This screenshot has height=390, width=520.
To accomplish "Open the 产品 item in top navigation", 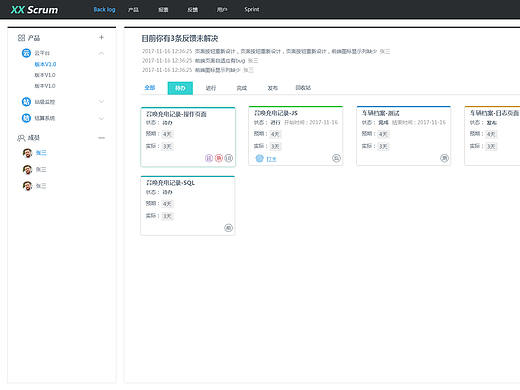I will pyautogui.click(x=133, y=10).
